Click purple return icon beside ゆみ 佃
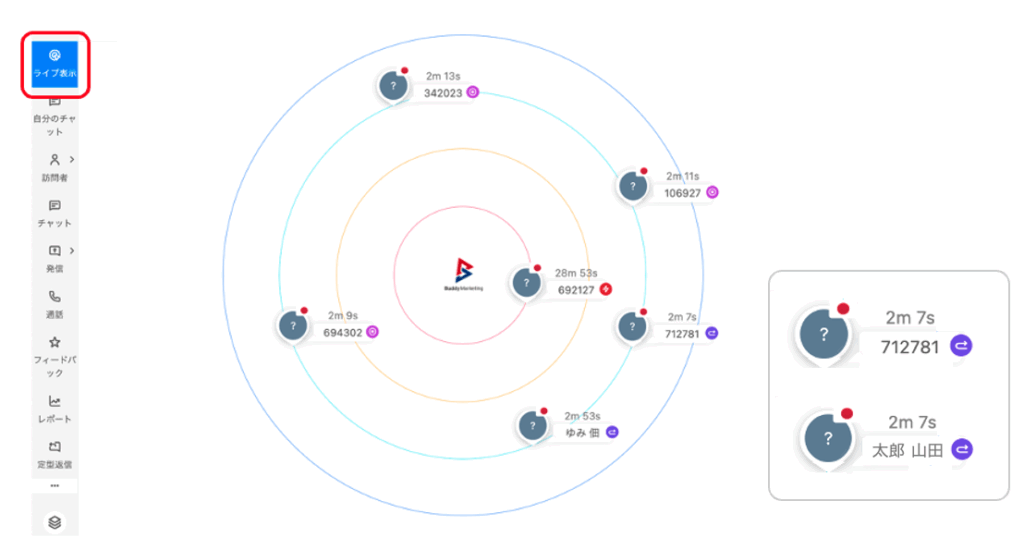The width and height of the screenshot is (1024, 550). pos(612,433)
